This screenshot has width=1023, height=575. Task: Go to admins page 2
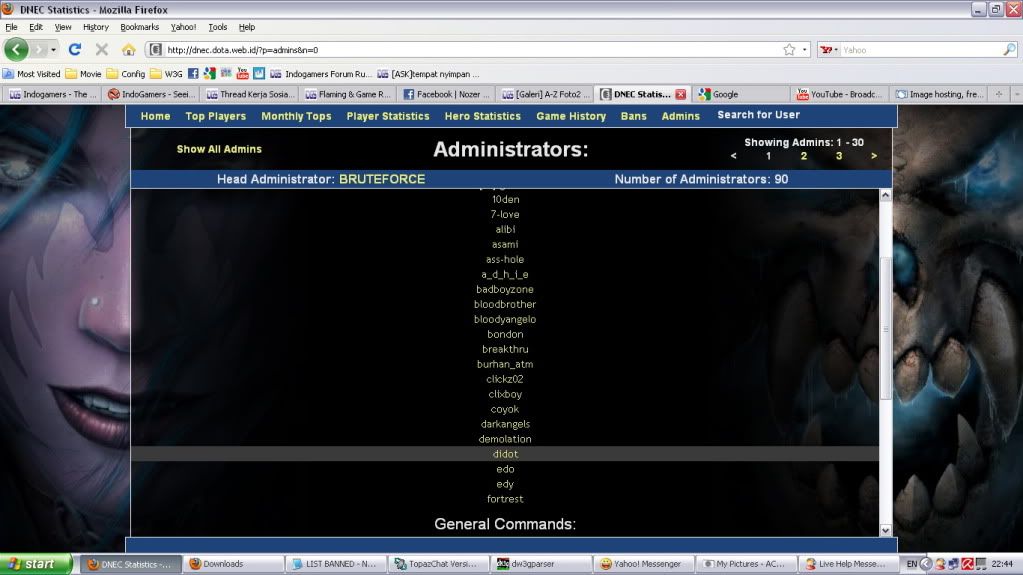click(804, 156)
